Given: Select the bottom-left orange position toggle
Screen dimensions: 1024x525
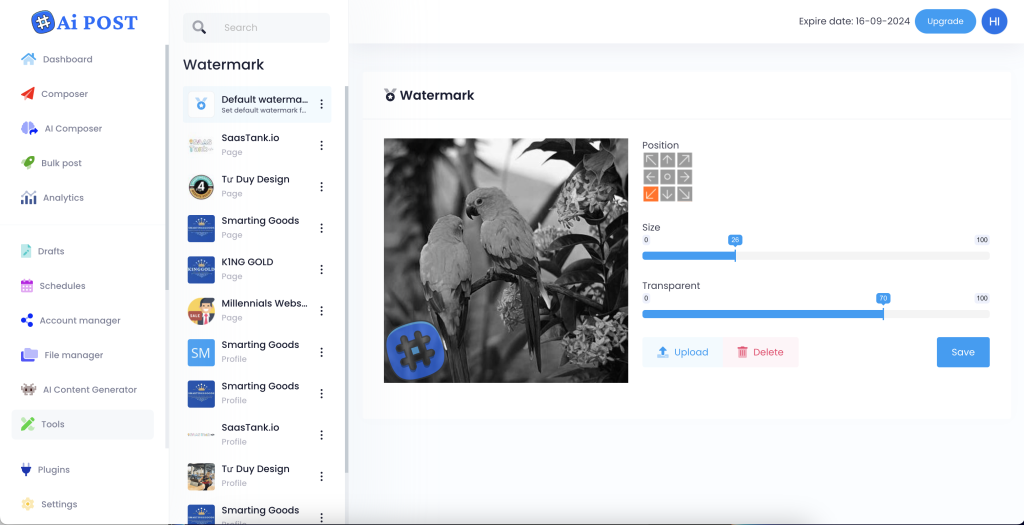Looking at the screenshot, I should [651, 194].
